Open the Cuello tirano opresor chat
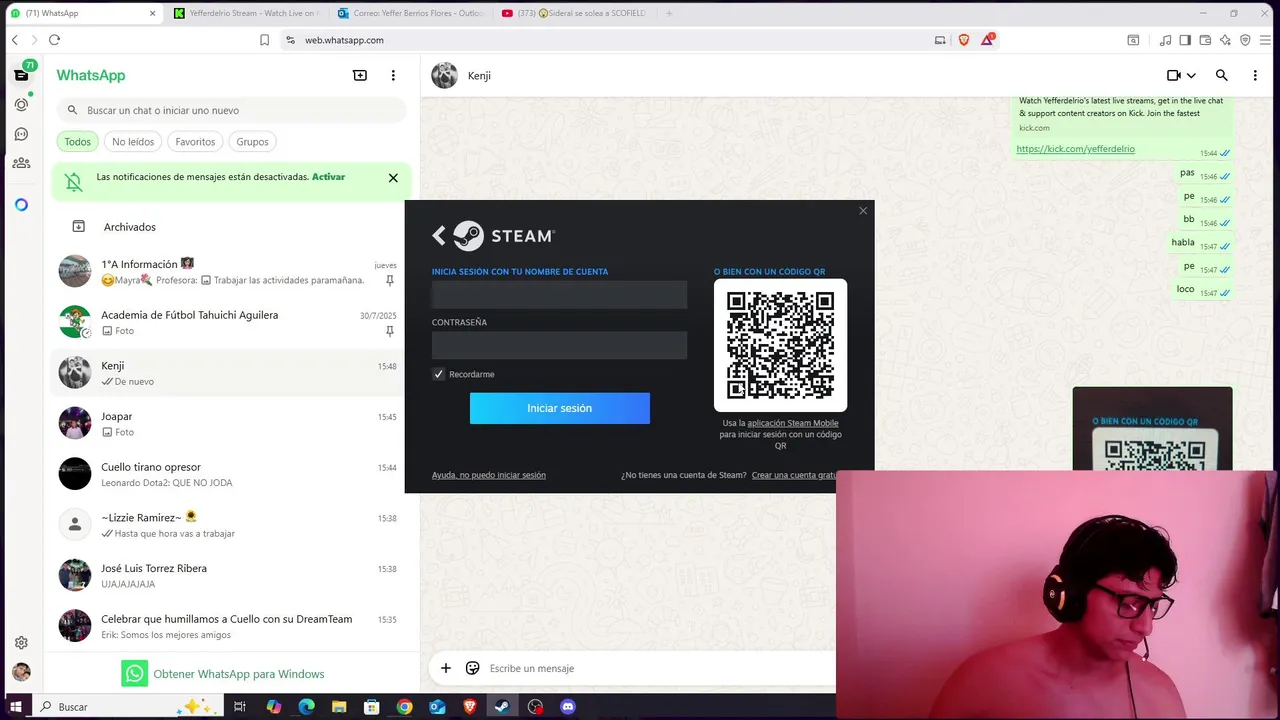This screenshot has width=1280, height=720. coord(228,474)
